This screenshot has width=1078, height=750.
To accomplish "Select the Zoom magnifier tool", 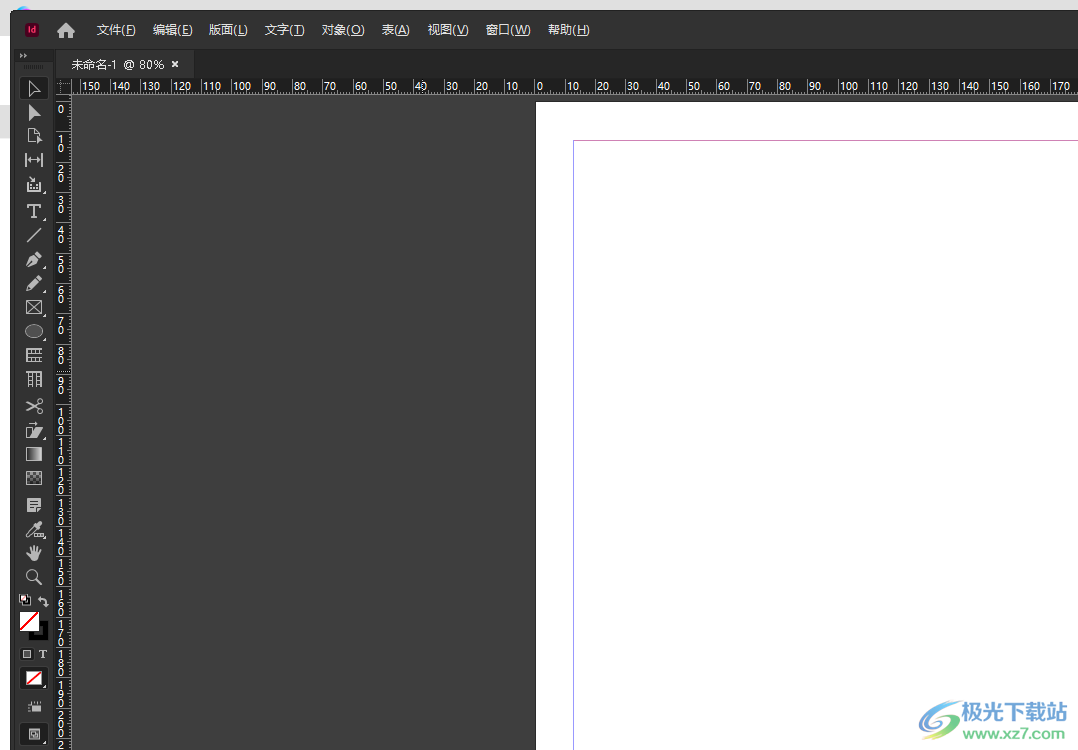I will pos(34,577).
